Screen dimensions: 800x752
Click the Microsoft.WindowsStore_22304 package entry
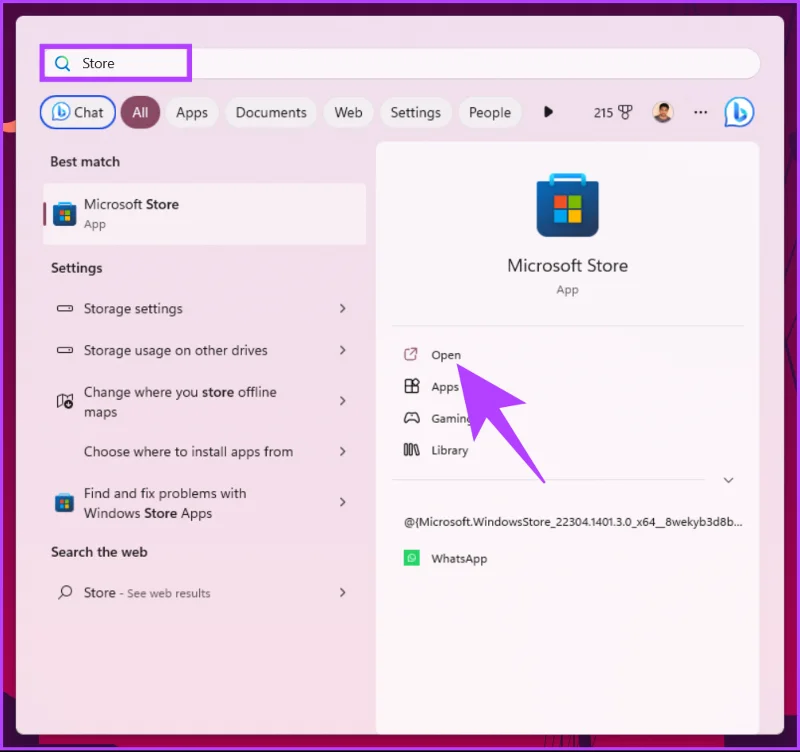click(573, 522)
